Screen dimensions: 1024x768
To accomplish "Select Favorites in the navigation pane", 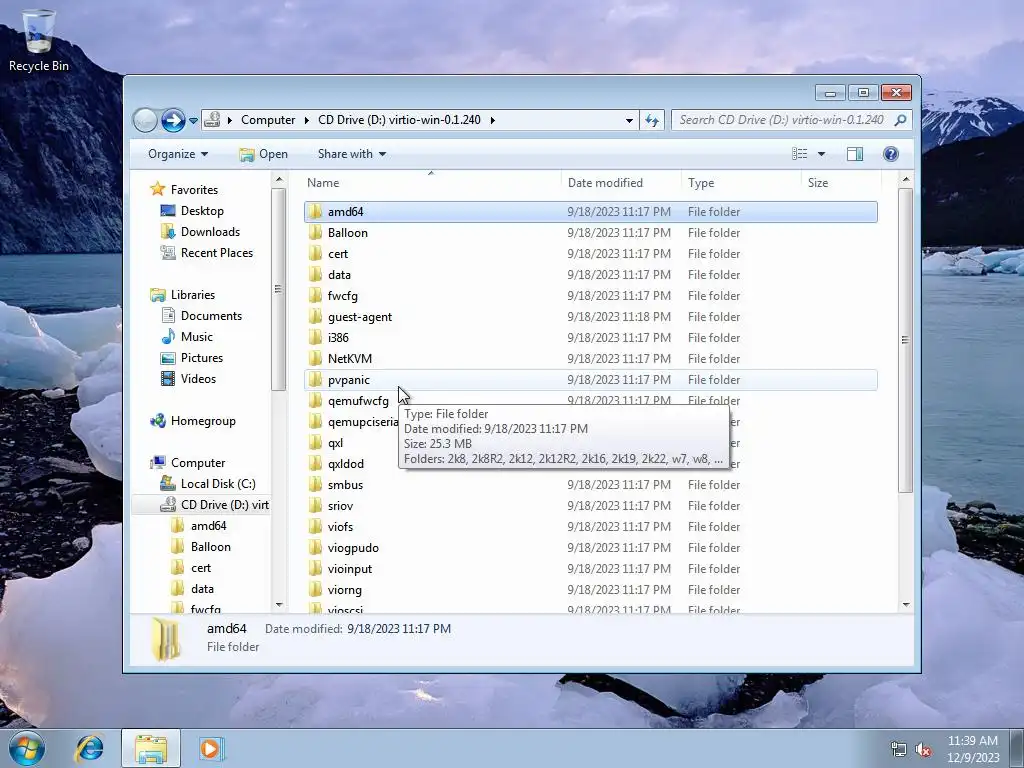I will point(194,190).
